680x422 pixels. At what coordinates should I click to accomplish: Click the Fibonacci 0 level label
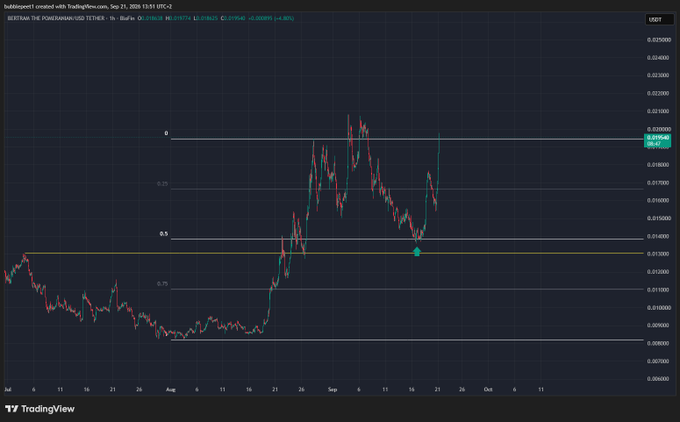point(166,134)
